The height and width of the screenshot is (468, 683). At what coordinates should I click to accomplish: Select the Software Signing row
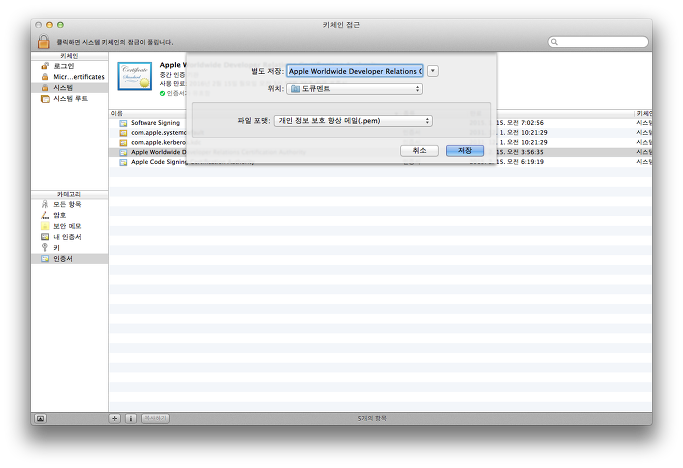coord(380,123)
